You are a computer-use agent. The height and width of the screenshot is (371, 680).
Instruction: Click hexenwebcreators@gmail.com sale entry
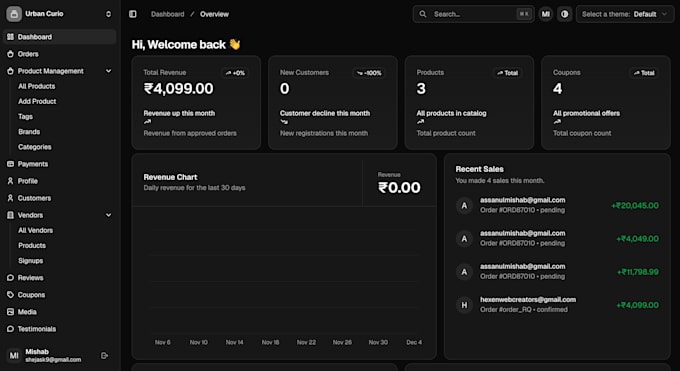click(x=557, y=305)
